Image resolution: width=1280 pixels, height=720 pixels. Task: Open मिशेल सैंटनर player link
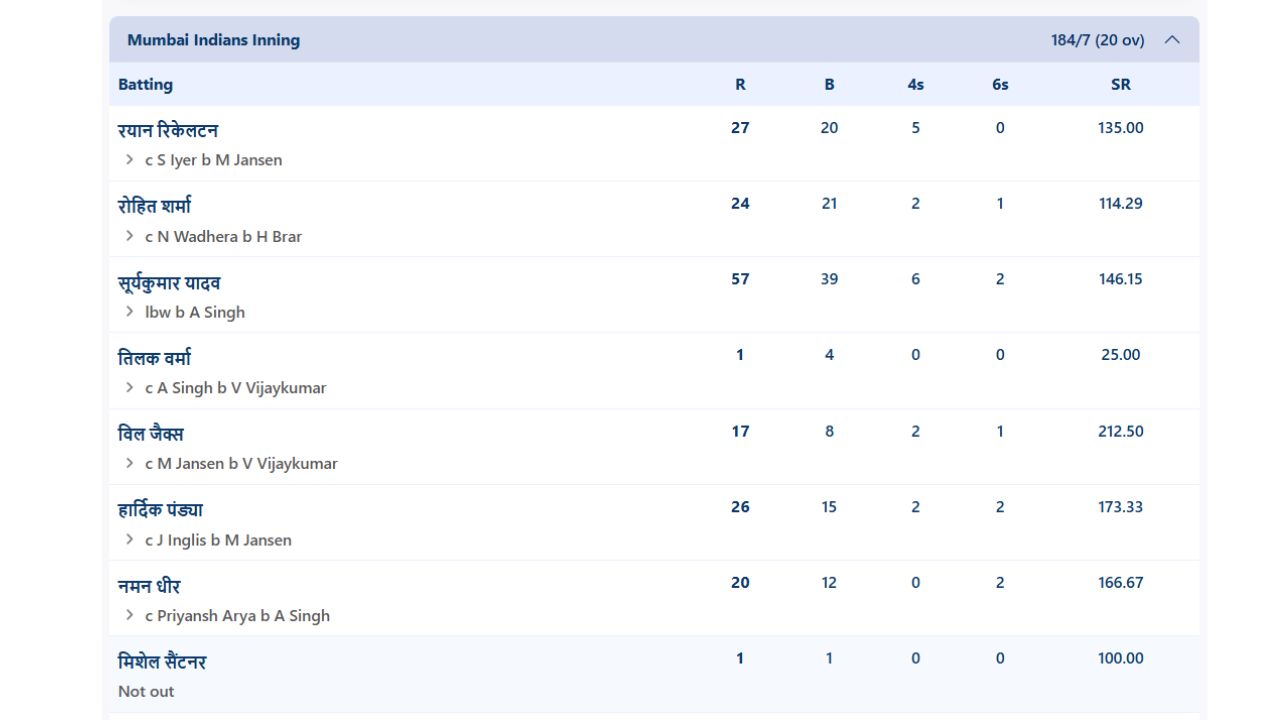[162, 662]
